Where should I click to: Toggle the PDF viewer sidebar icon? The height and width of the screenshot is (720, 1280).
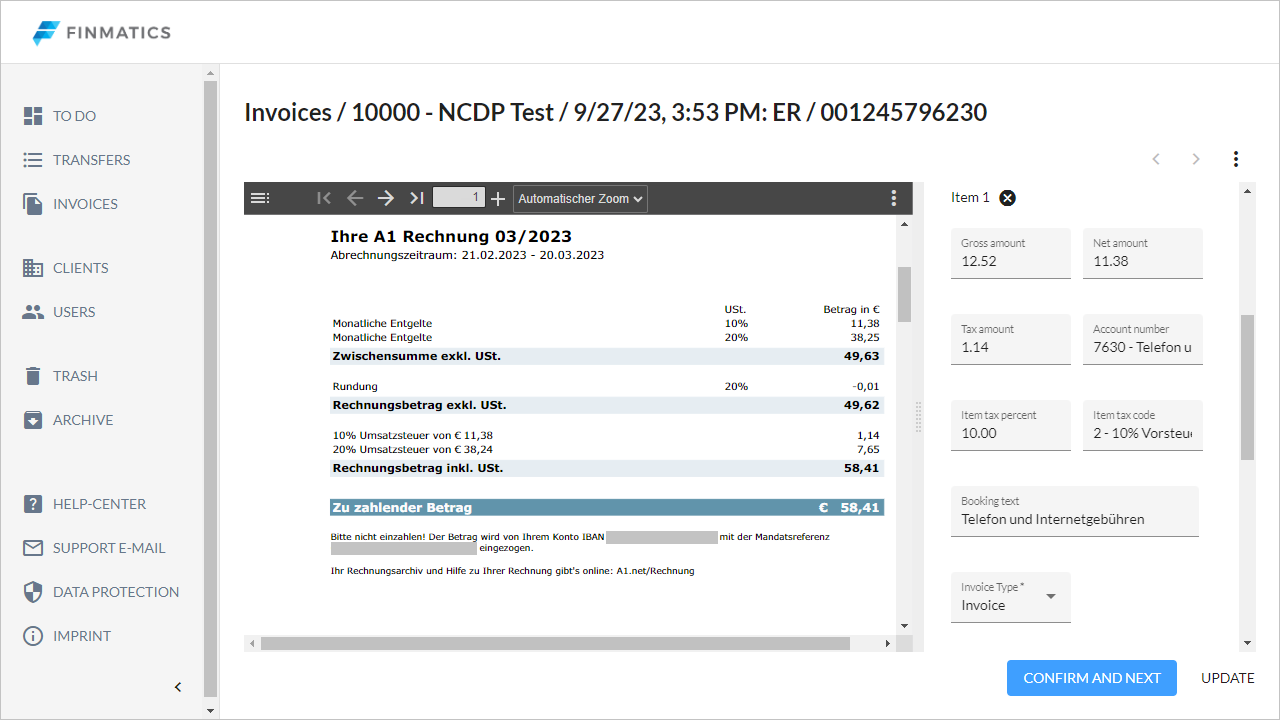(x=260, y=198)
